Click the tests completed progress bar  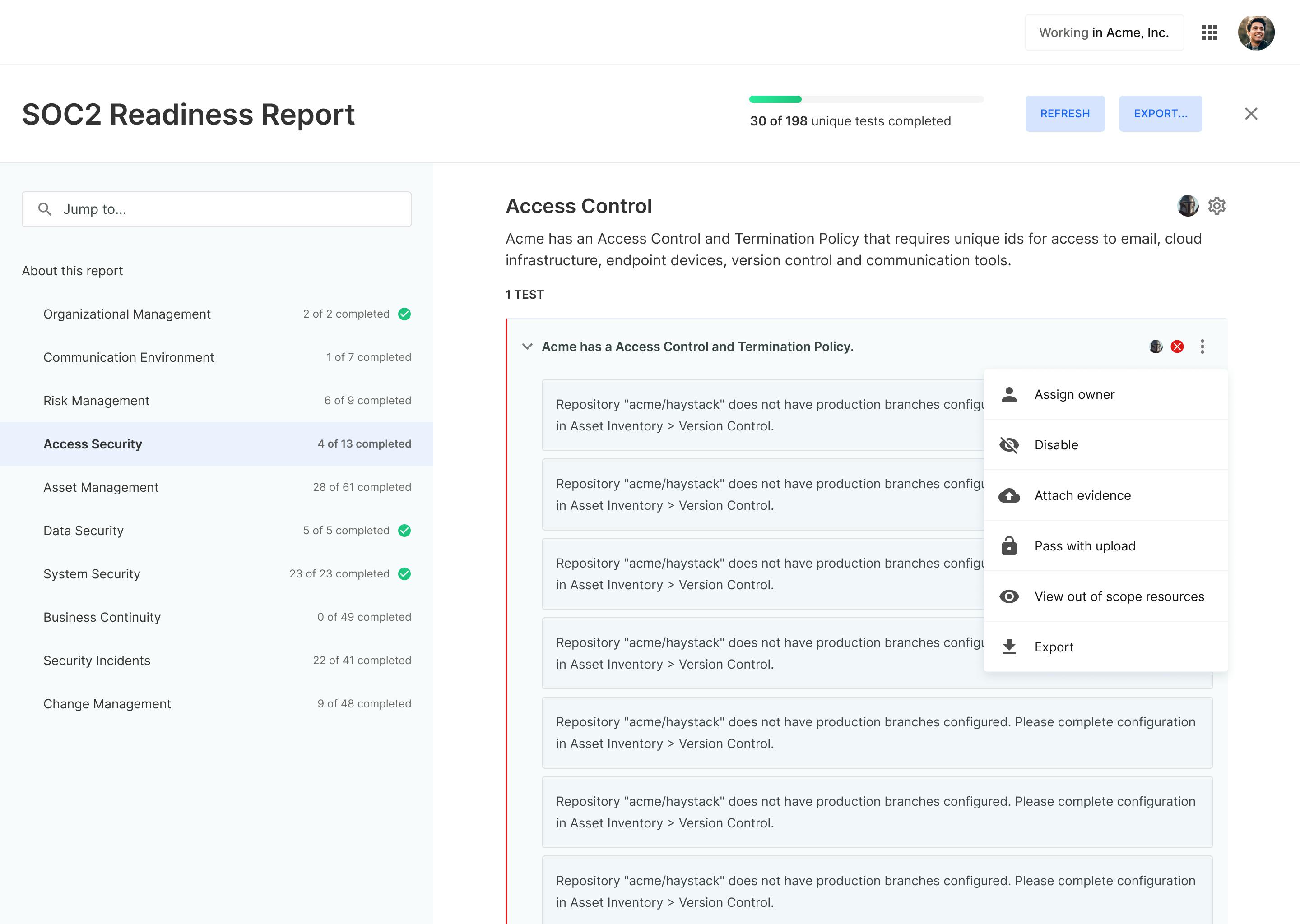point(866,100)
